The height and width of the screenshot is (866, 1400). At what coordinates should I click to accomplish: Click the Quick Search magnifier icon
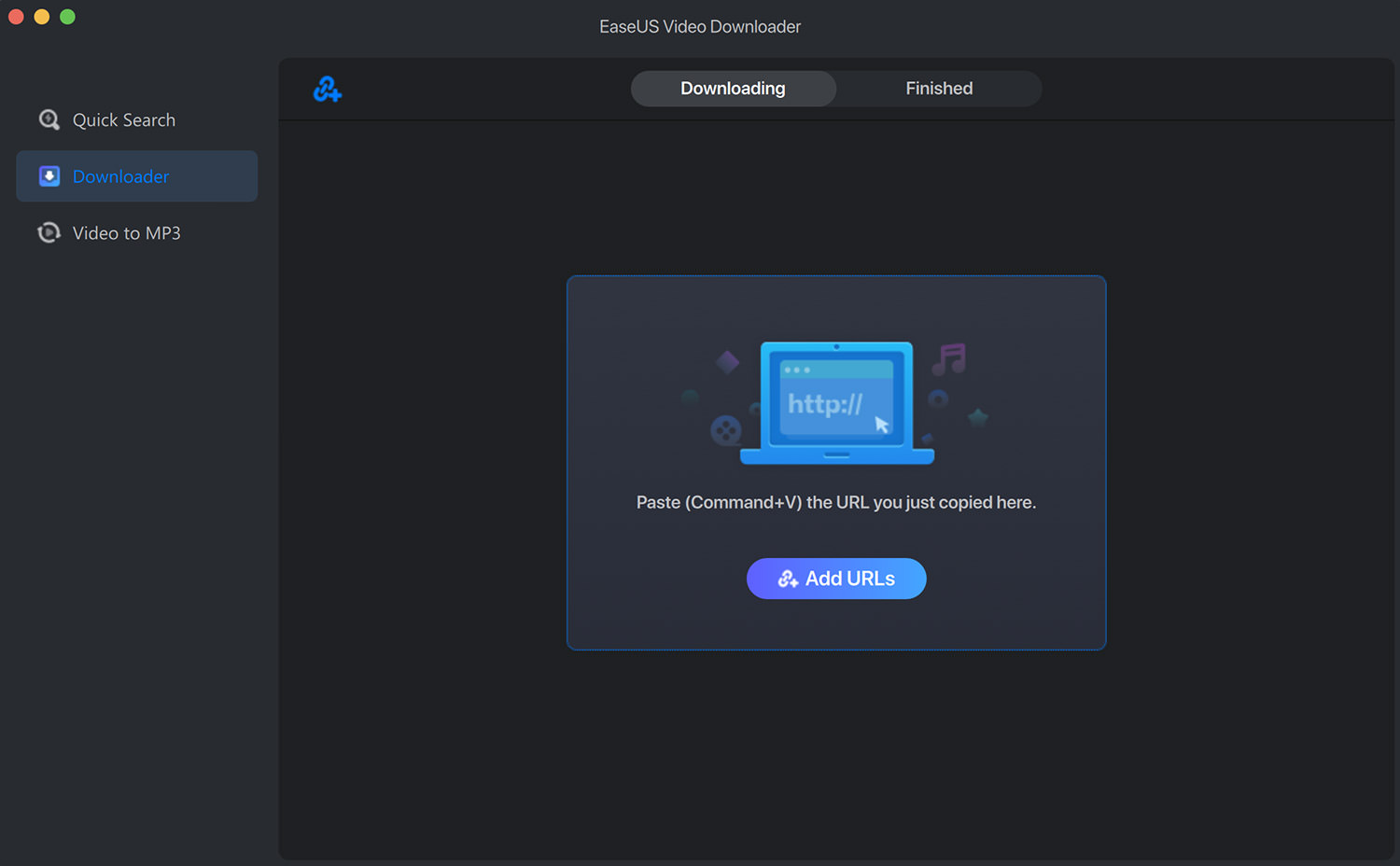click(x=49, y=120)
